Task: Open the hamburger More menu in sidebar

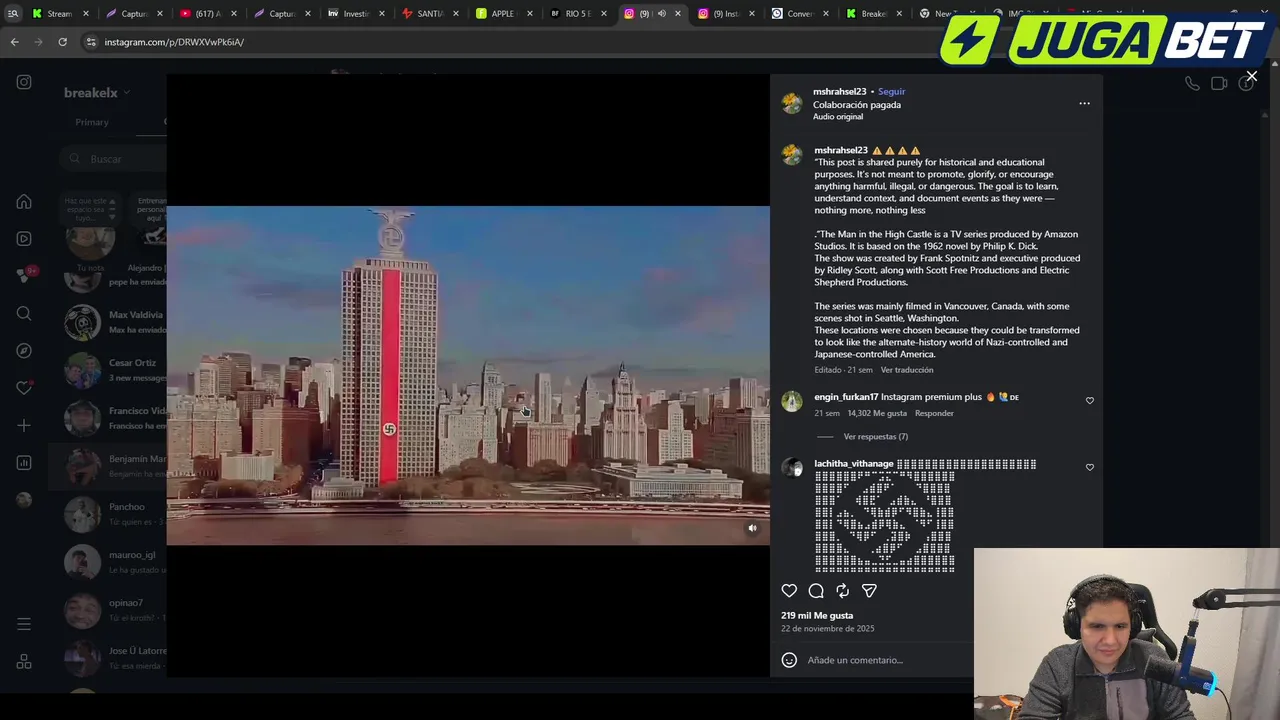Action: 24,625
